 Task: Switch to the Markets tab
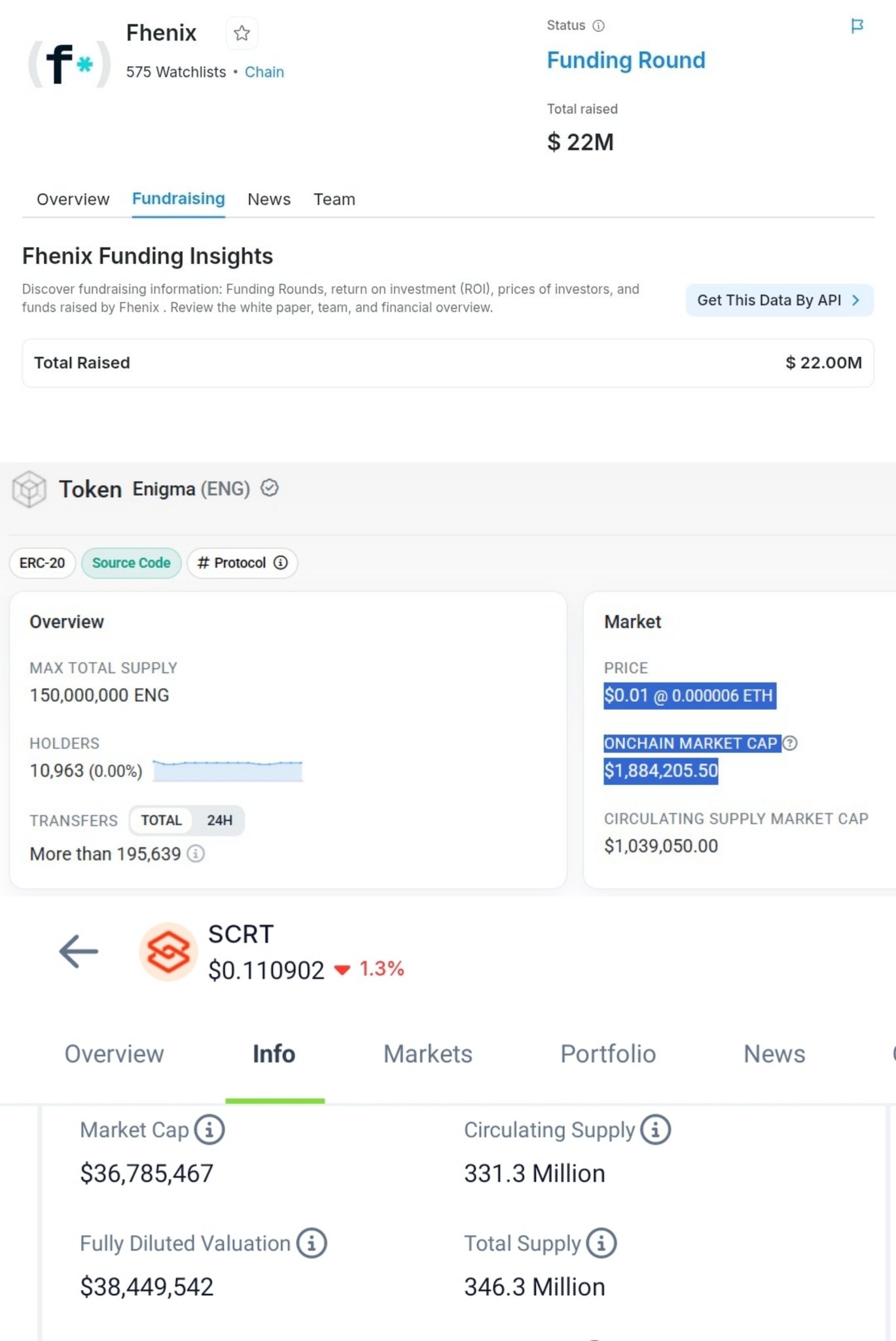pos(427,1054)
